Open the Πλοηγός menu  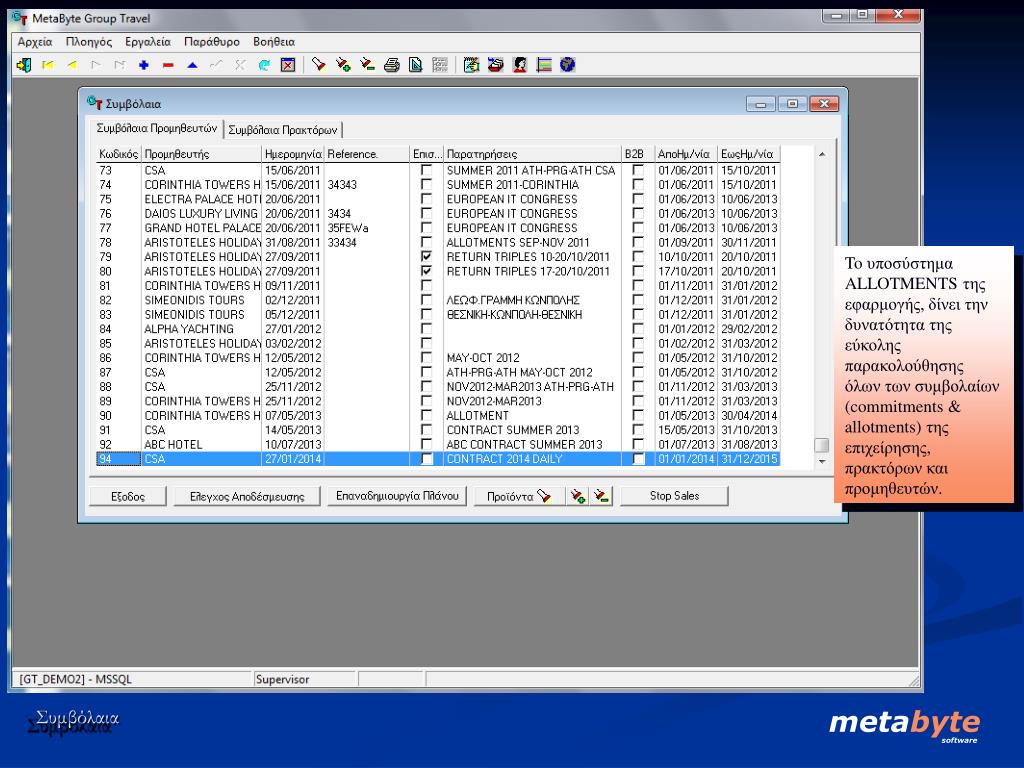click(89, 42)
